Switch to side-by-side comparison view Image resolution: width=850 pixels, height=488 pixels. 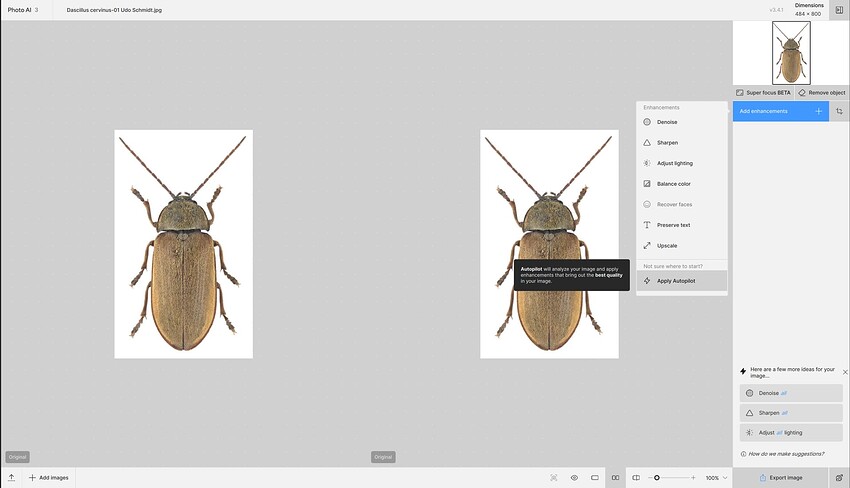(x=615, y=478)
